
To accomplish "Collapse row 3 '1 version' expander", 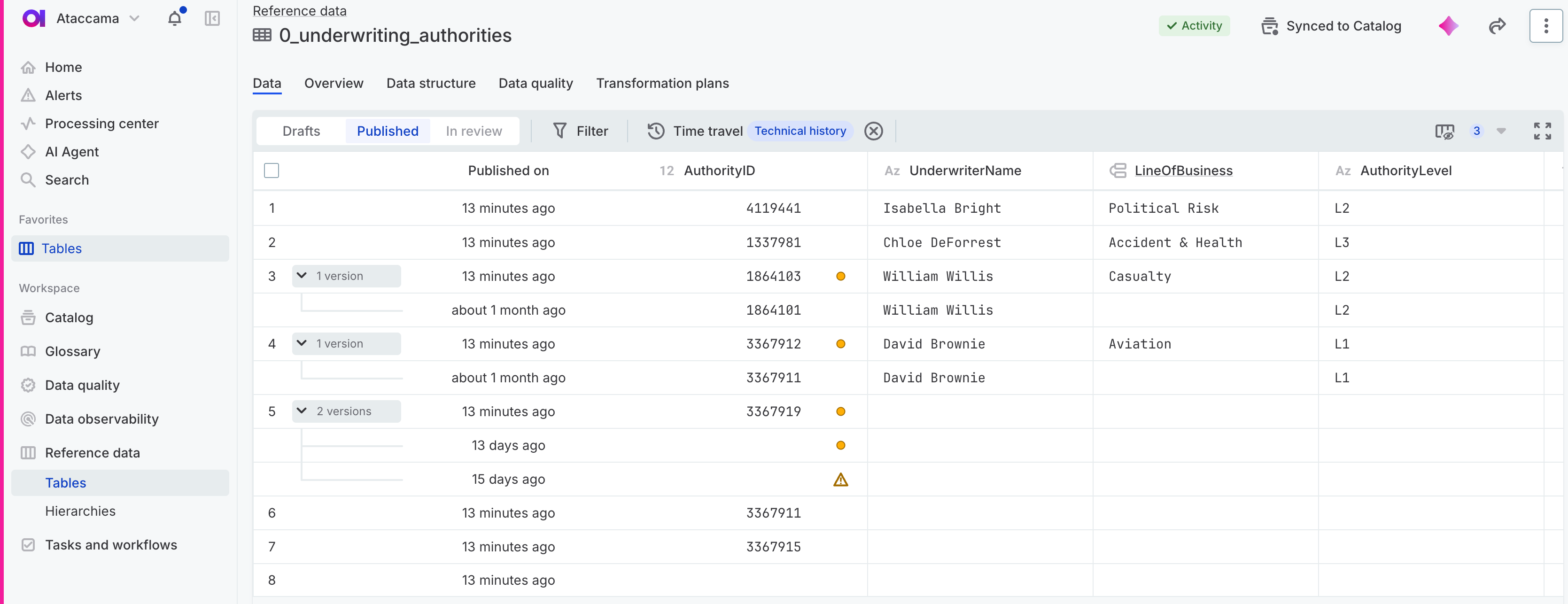I will coord(346,277).
